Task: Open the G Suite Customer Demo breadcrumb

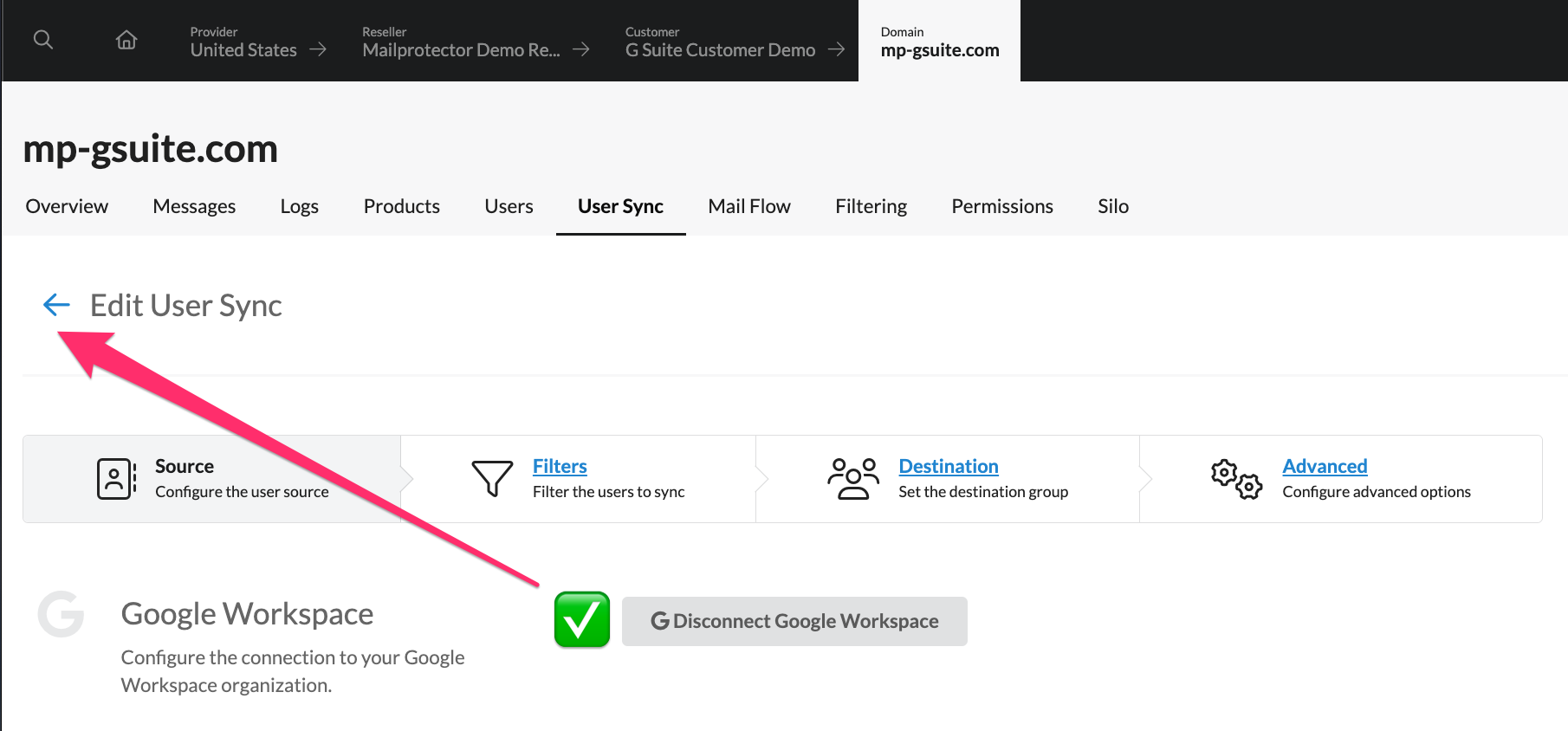Action: [734, 42]
